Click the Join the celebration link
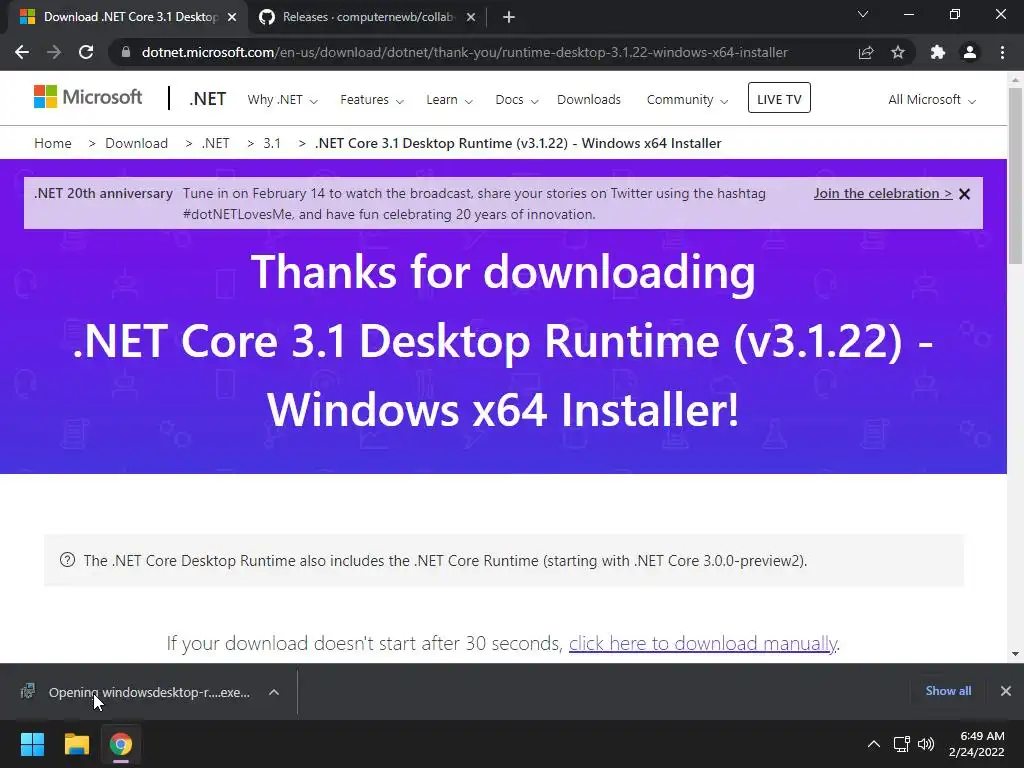1024x768 pixels. 882,193
